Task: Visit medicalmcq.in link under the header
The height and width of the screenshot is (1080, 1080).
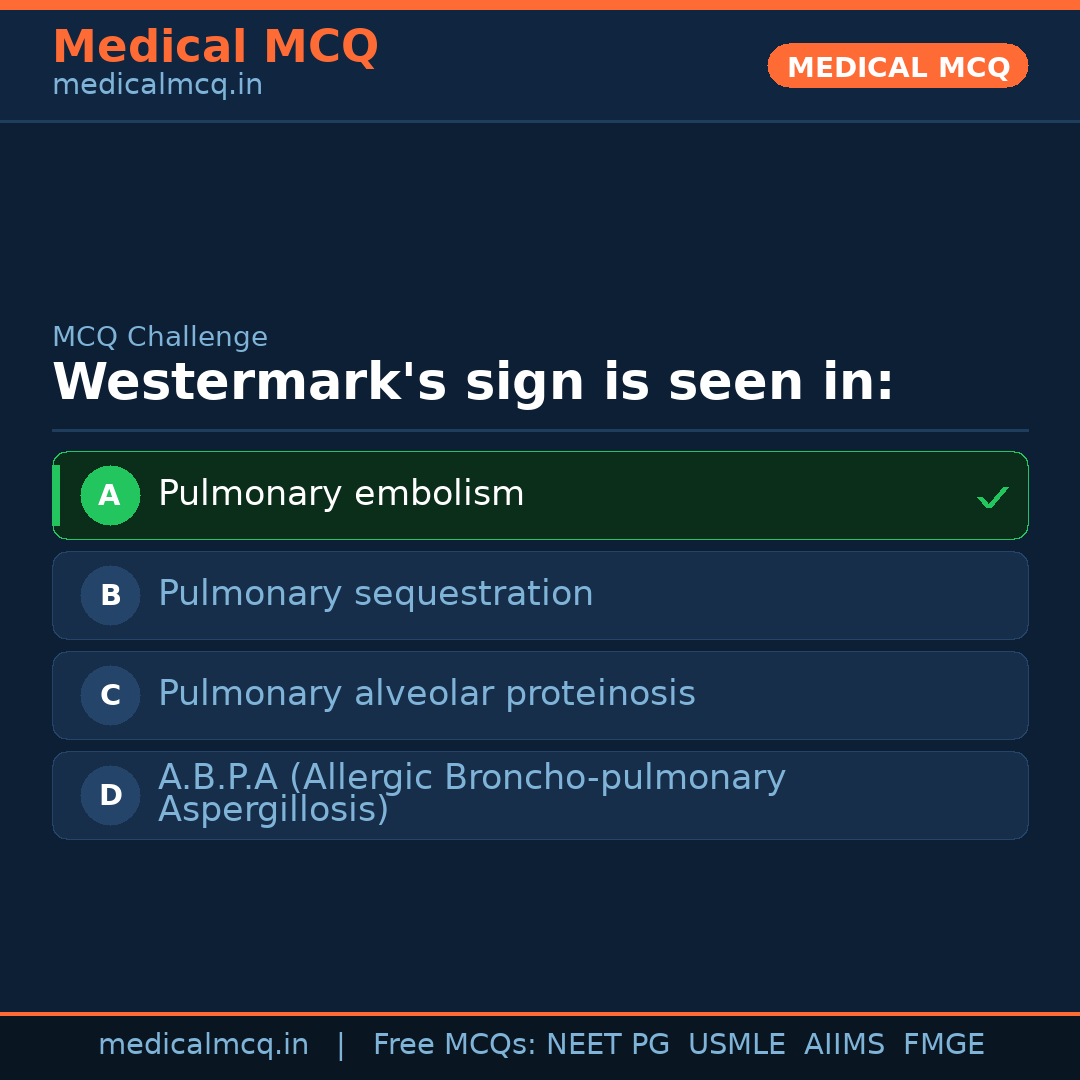Action: [157, 85]
